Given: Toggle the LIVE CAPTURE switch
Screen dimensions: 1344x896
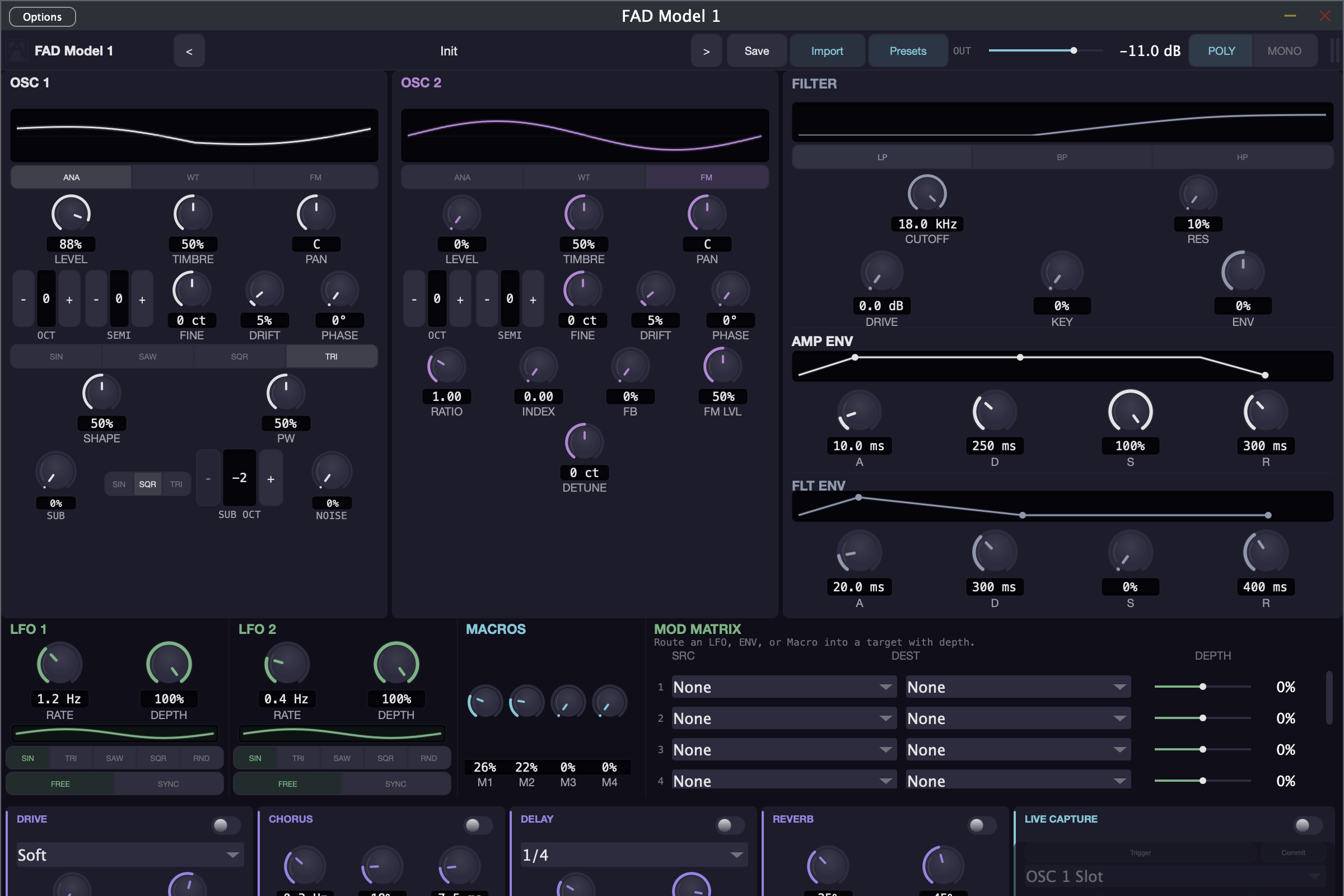Looking at the screenshot, I should (x=1307, y=824).
